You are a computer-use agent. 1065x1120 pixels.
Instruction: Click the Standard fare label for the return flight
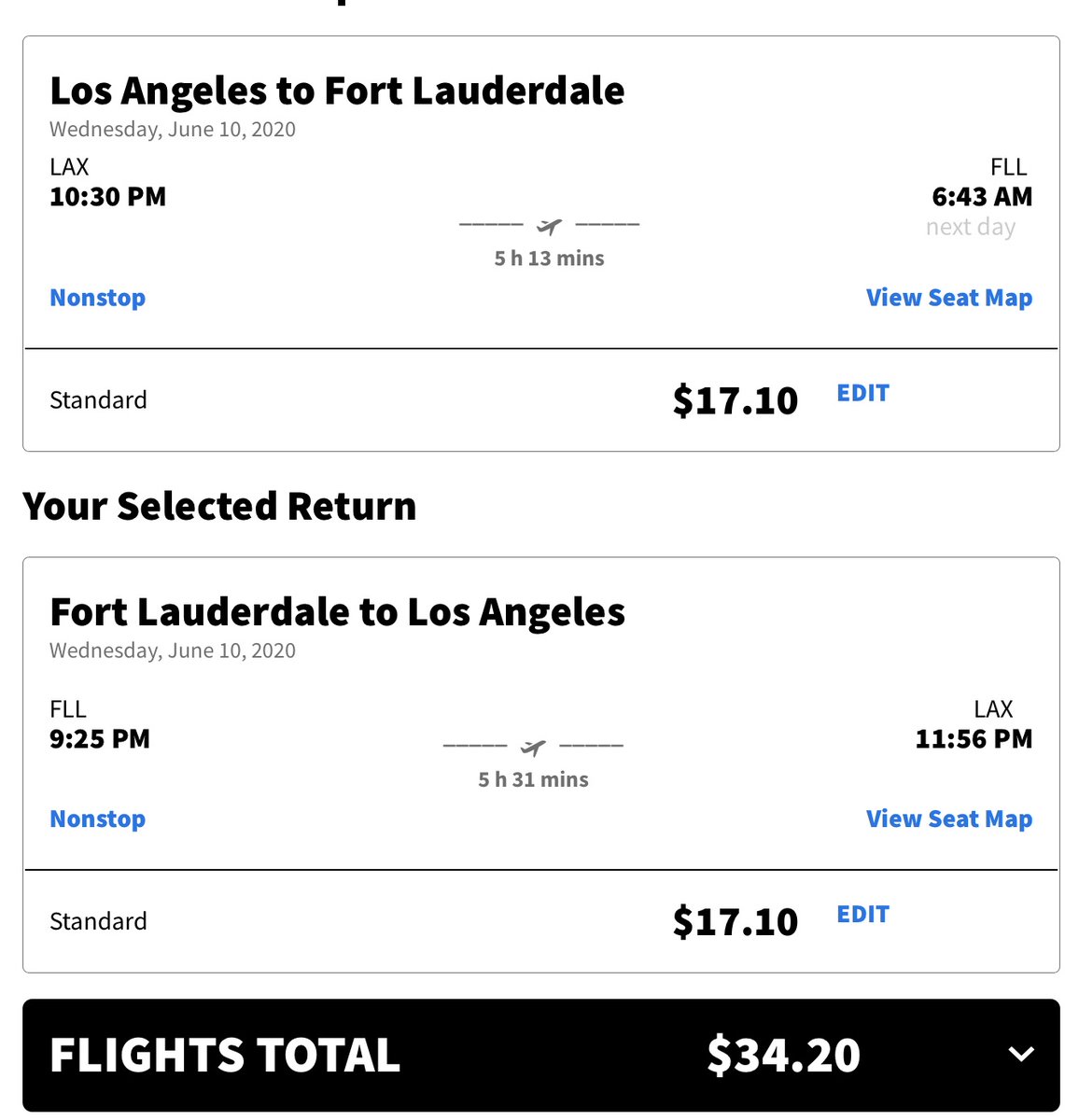tap(98, 921)
